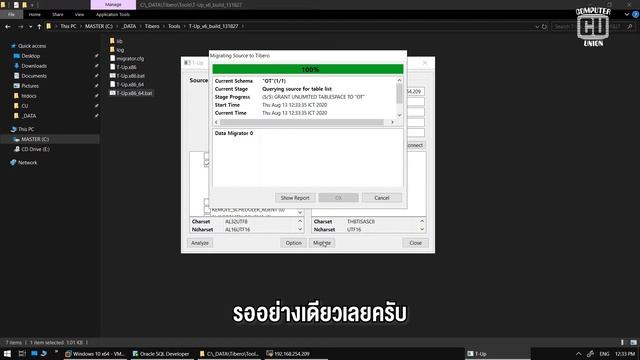Open the View ribbon tab
The height and width of the screenshot is (360, 640).
[79, 14]
